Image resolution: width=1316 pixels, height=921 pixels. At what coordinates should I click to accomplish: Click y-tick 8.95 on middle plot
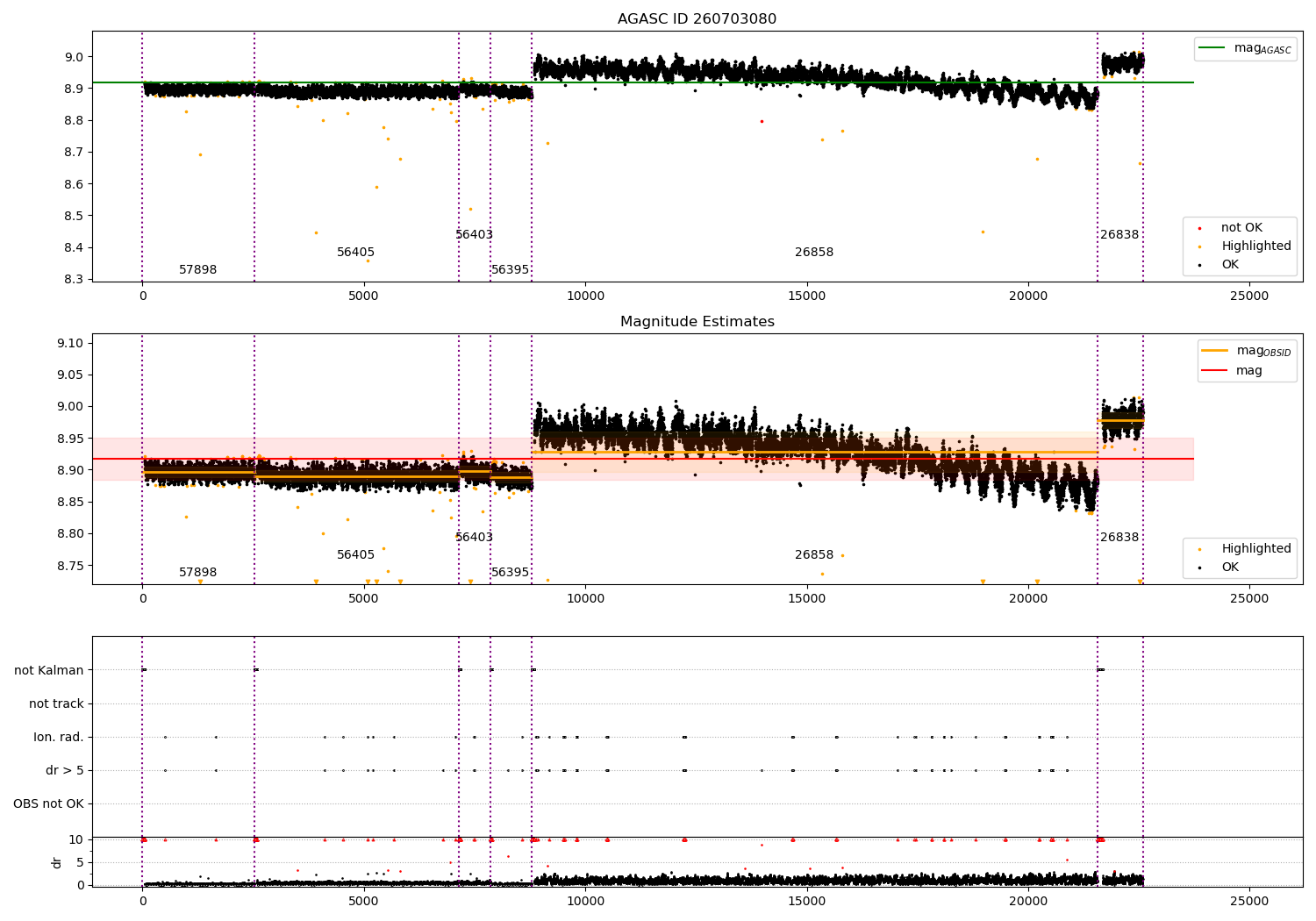pos(70,439)
